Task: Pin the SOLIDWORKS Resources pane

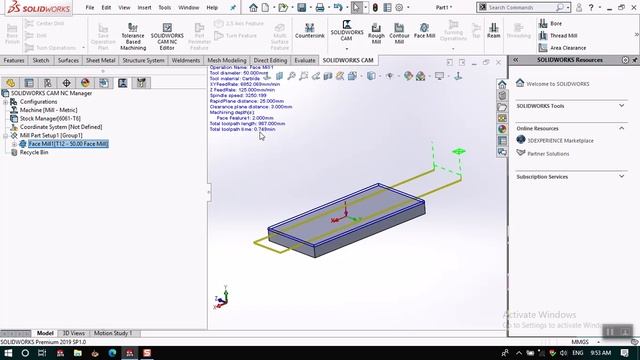Action: click(x=635, y=60)
